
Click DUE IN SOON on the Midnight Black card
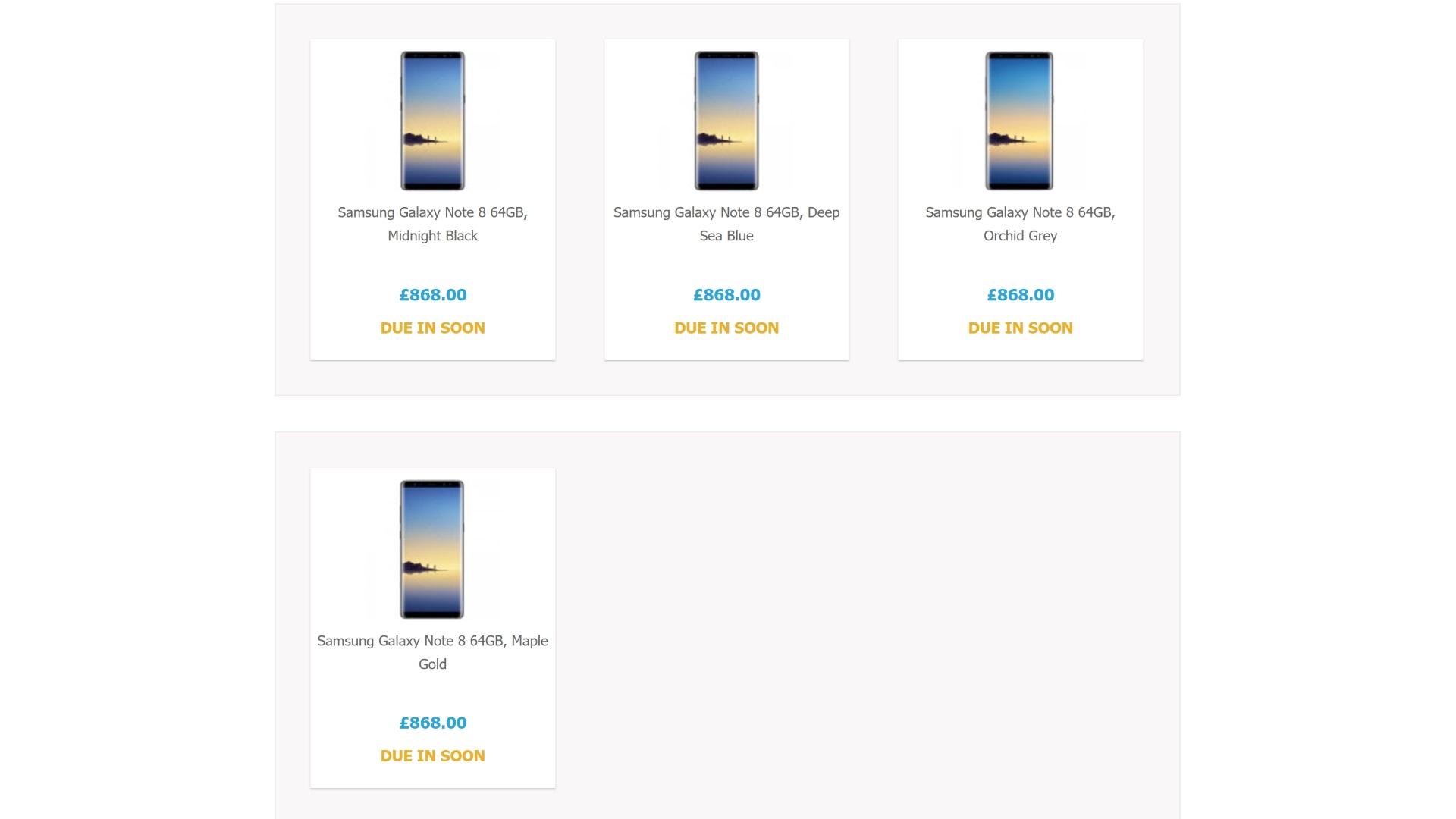click(433, 328)
